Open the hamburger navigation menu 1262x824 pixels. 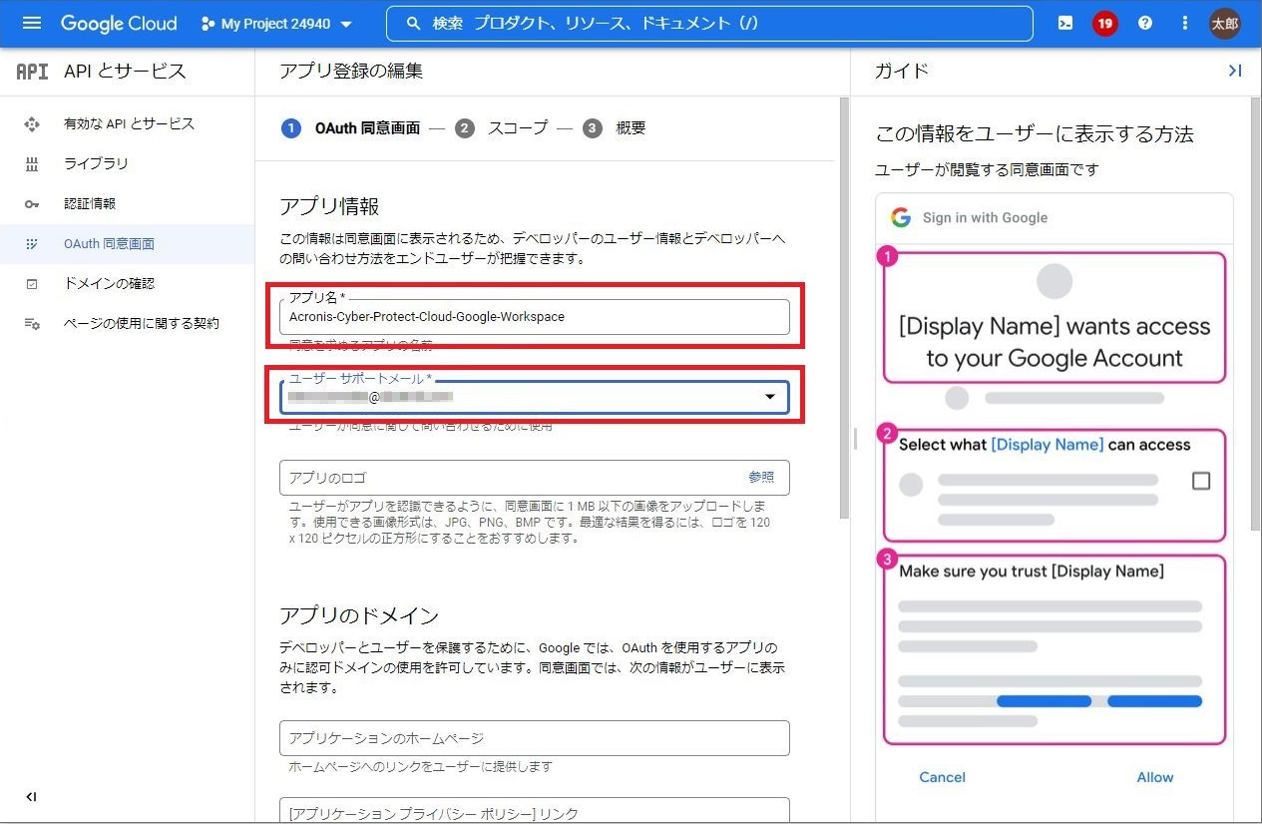[x=32, y=23]
